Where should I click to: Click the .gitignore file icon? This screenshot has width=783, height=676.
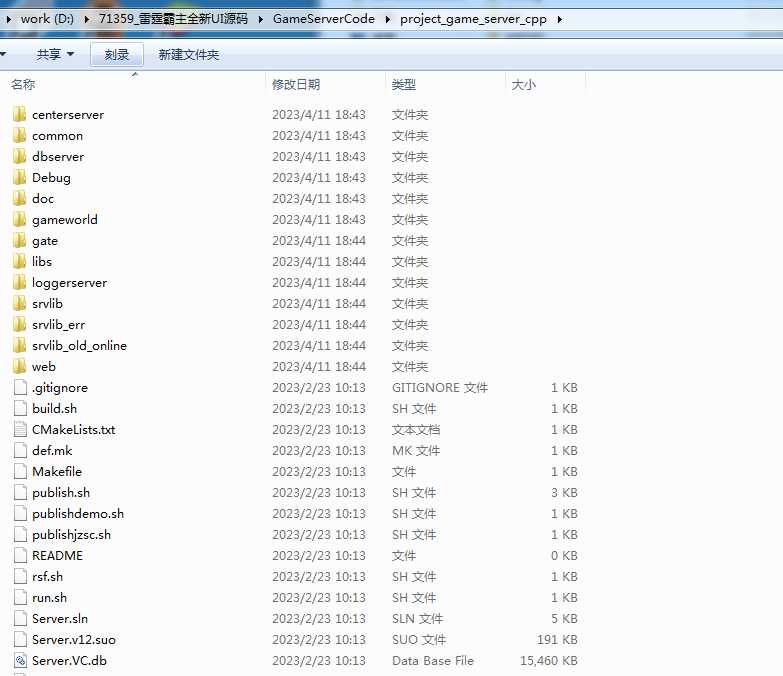click(x=20, y=388)
